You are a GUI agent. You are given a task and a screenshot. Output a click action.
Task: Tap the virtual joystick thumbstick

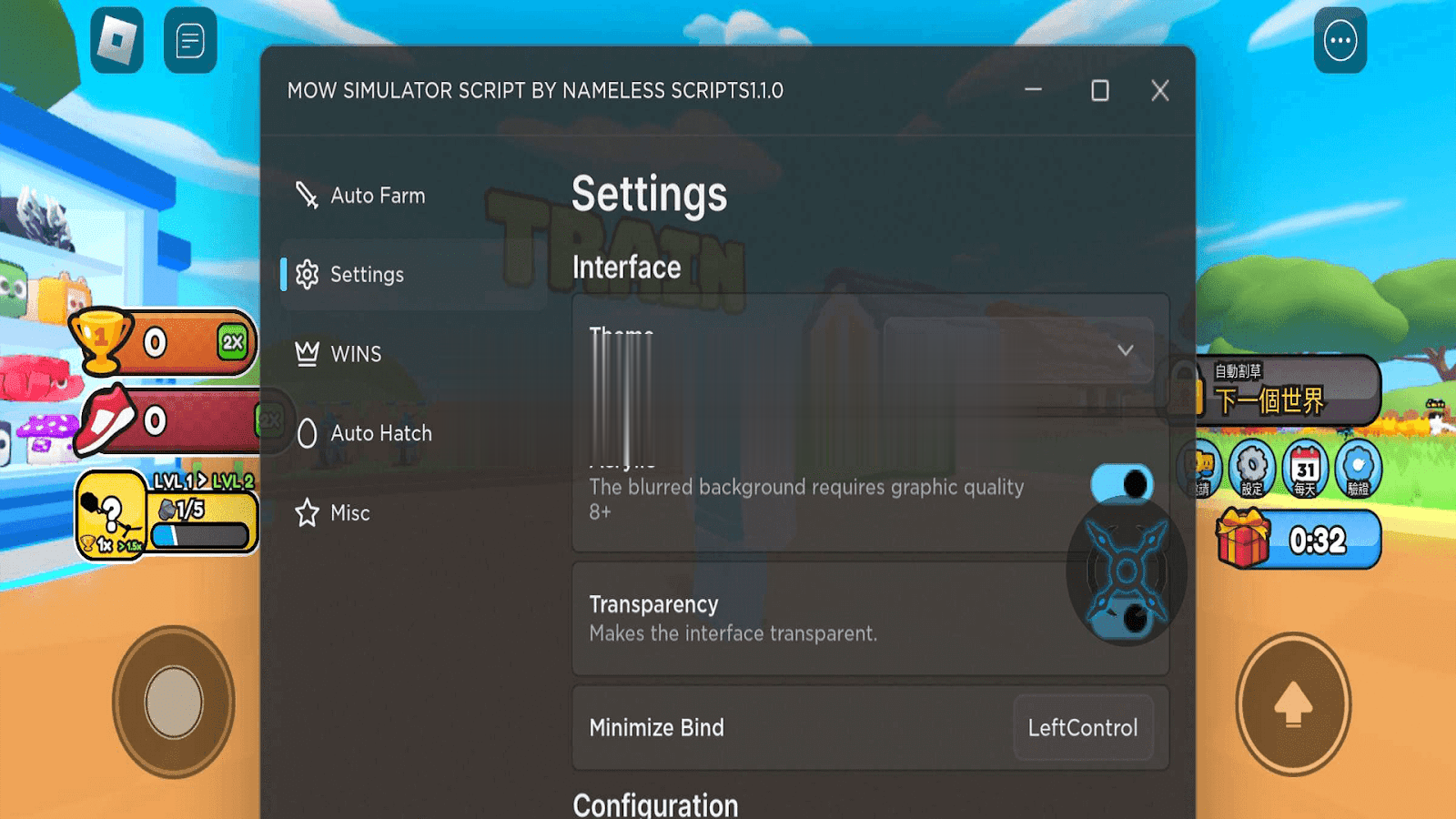(x=174, y=702)
